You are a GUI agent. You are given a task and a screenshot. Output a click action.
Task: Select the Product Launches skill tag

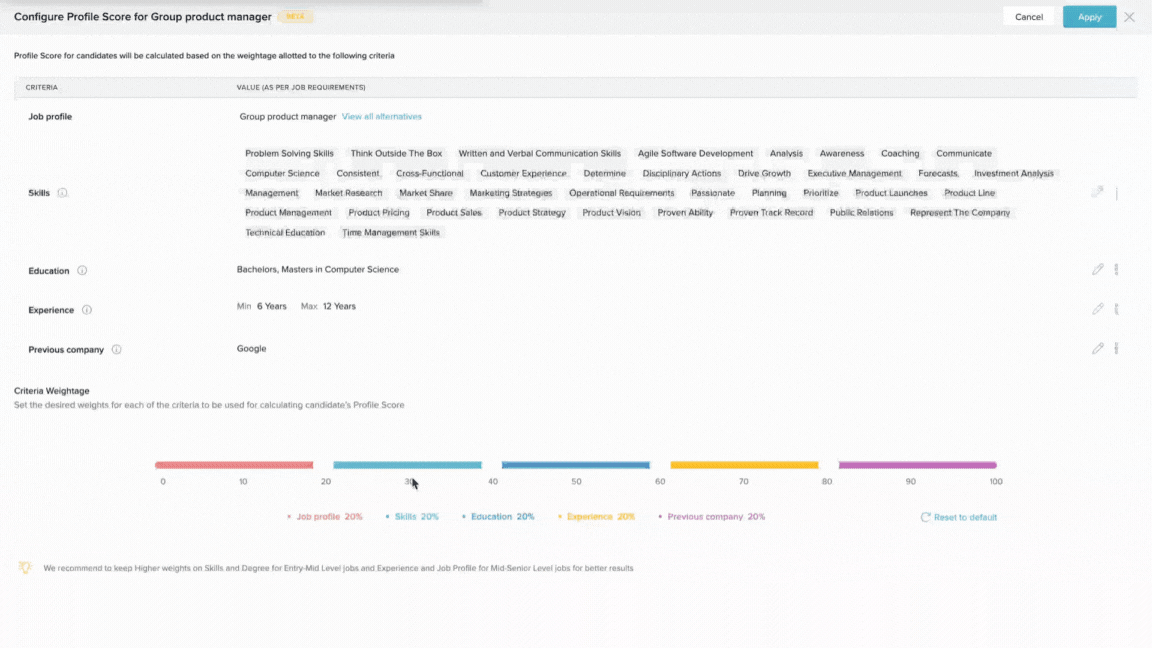coord(891,192)
